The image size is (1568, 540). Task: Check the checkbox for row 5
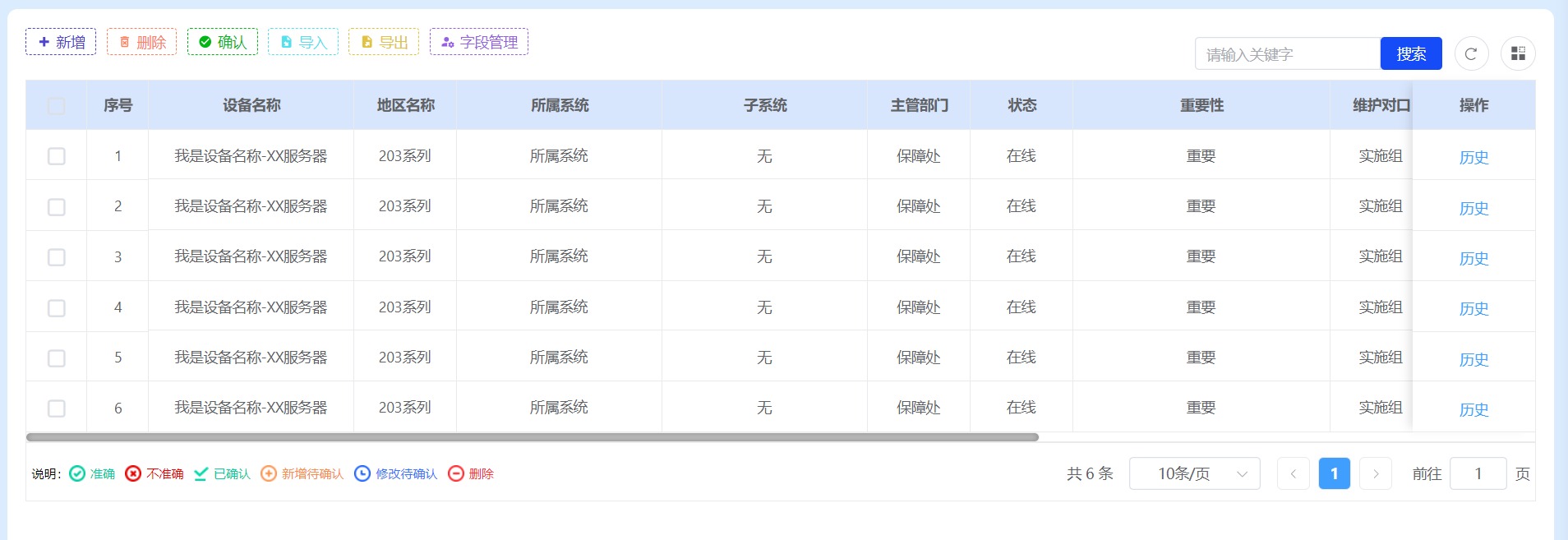pos(56,358)
